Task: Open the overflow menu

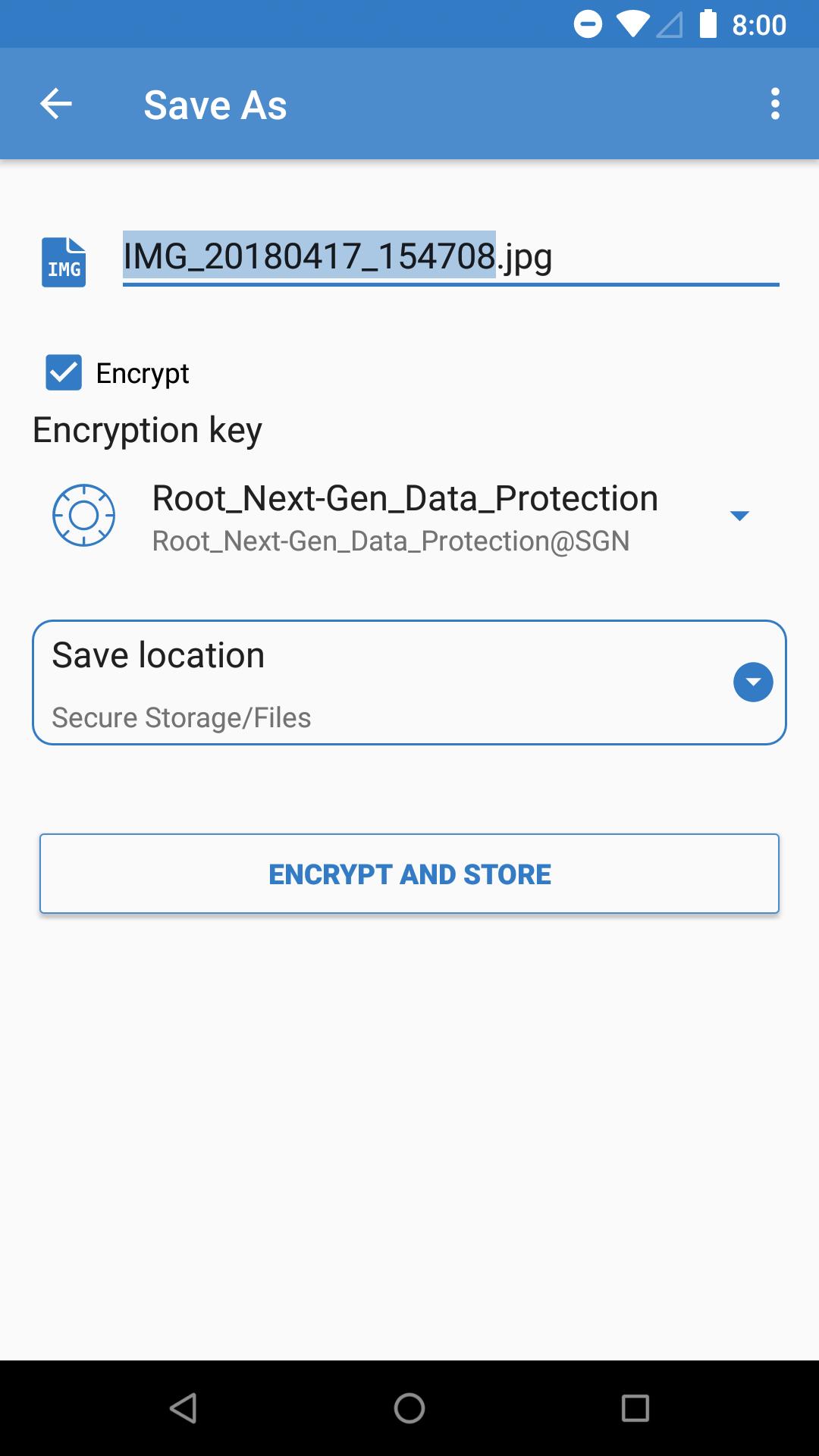Action: point(775,103)
